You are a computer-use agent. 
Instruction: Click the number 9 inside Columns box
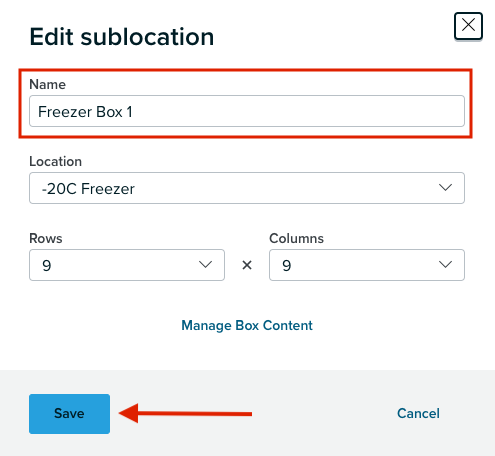(287, 266)
